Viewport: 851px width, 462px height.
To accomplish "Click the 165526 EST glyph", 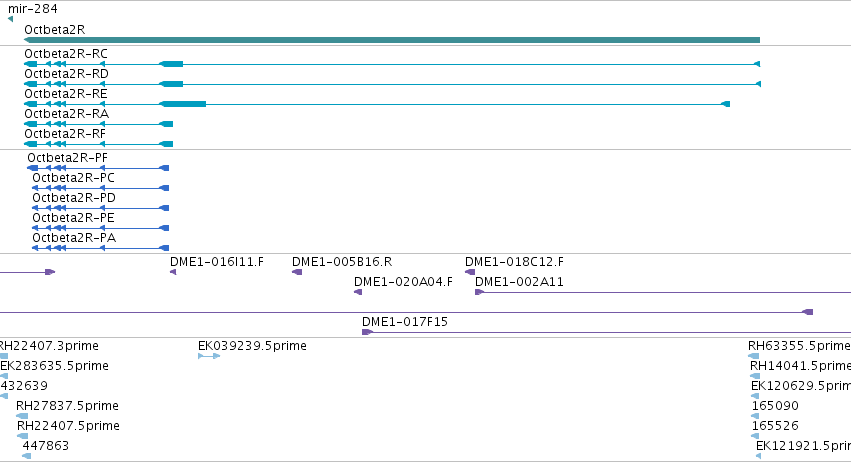I will pos(755,436).
